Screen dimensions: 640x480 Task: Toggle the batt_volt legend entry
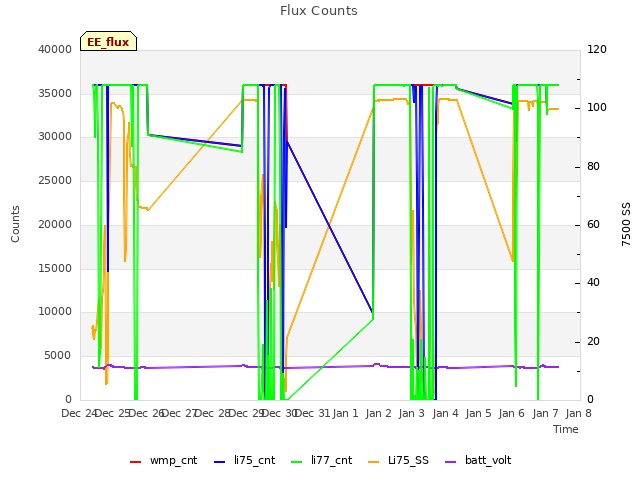[x=478, y=461]
